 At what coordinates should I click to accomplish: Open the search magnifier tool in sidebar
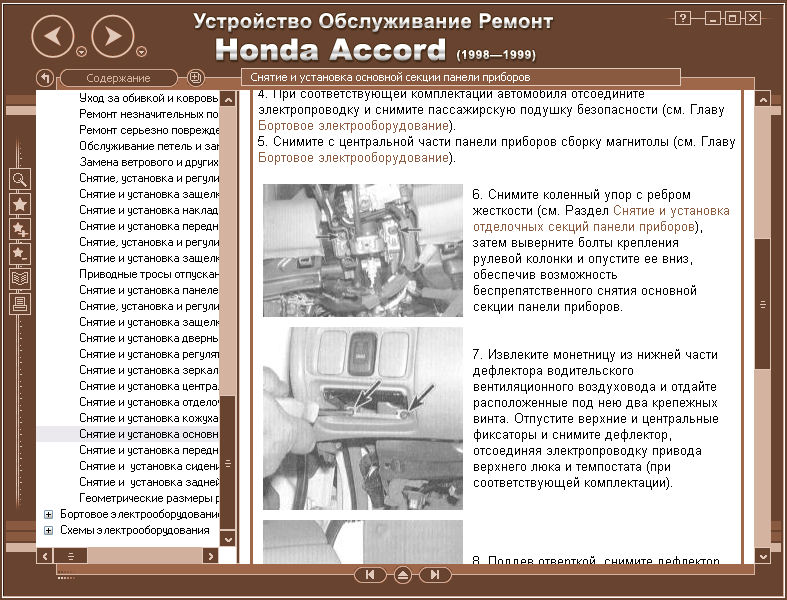19,179
